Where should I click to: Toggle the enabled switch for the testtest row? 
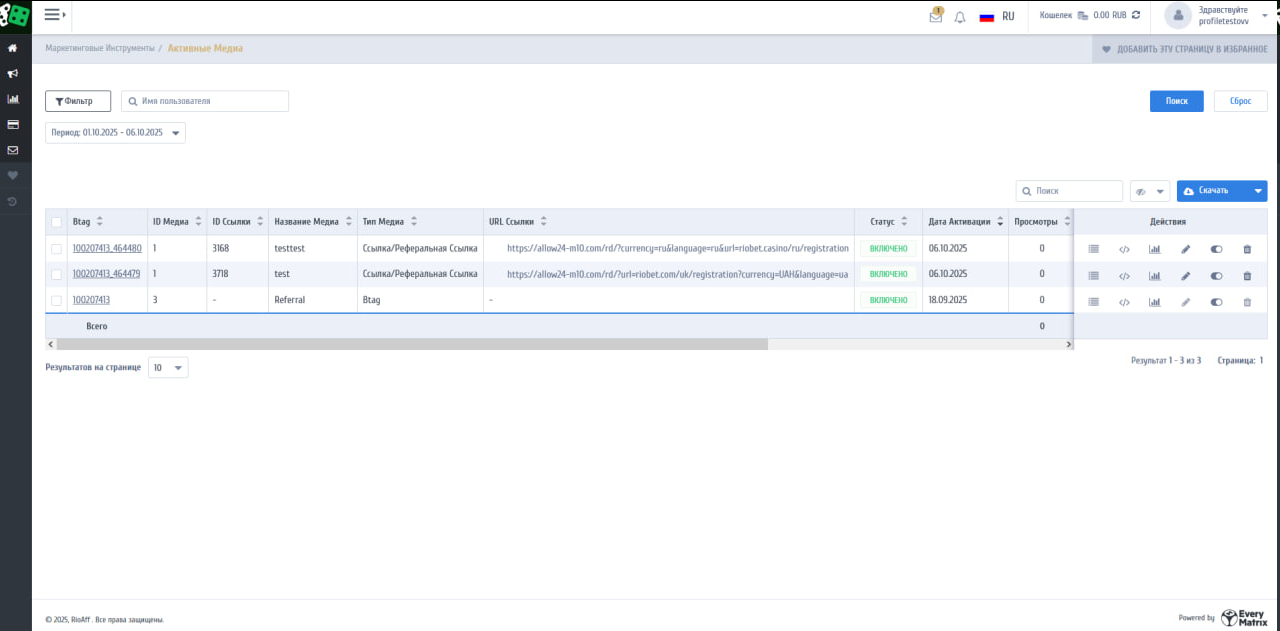pyautogui.click(x=1216, y=249)
